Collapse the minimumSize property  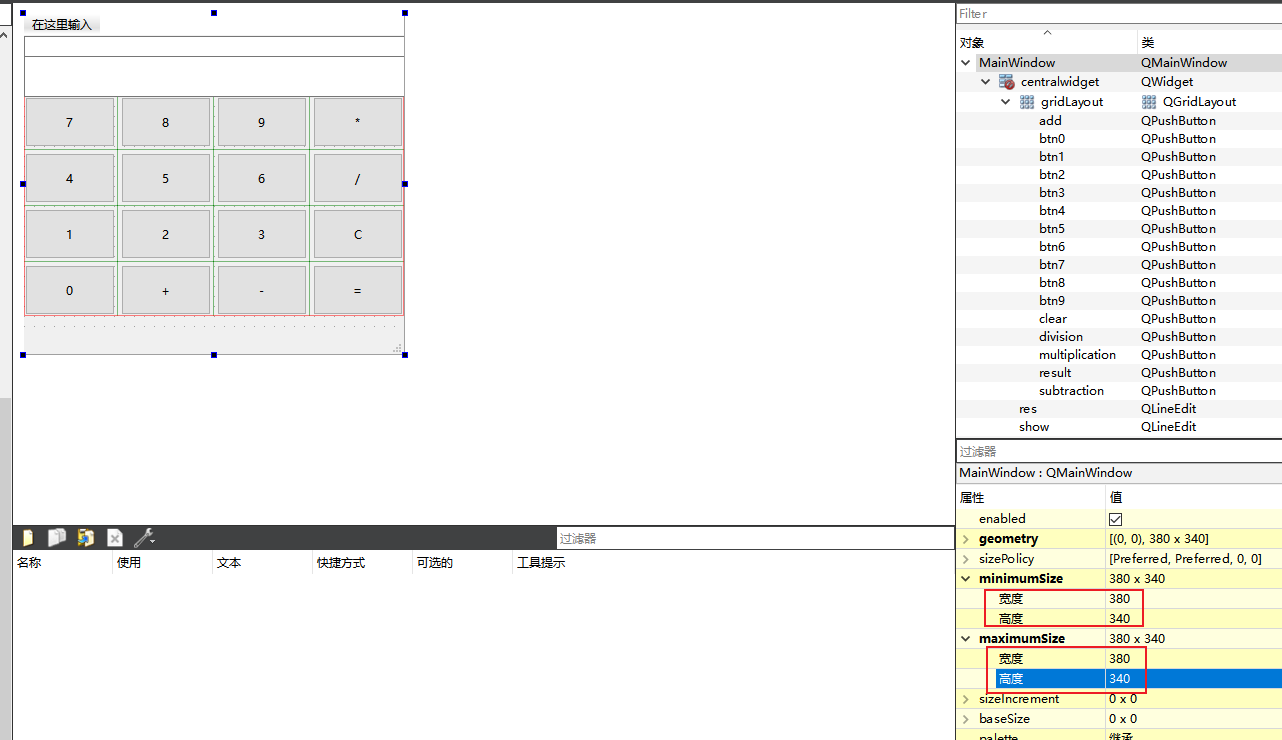click(x=966, y=579)
